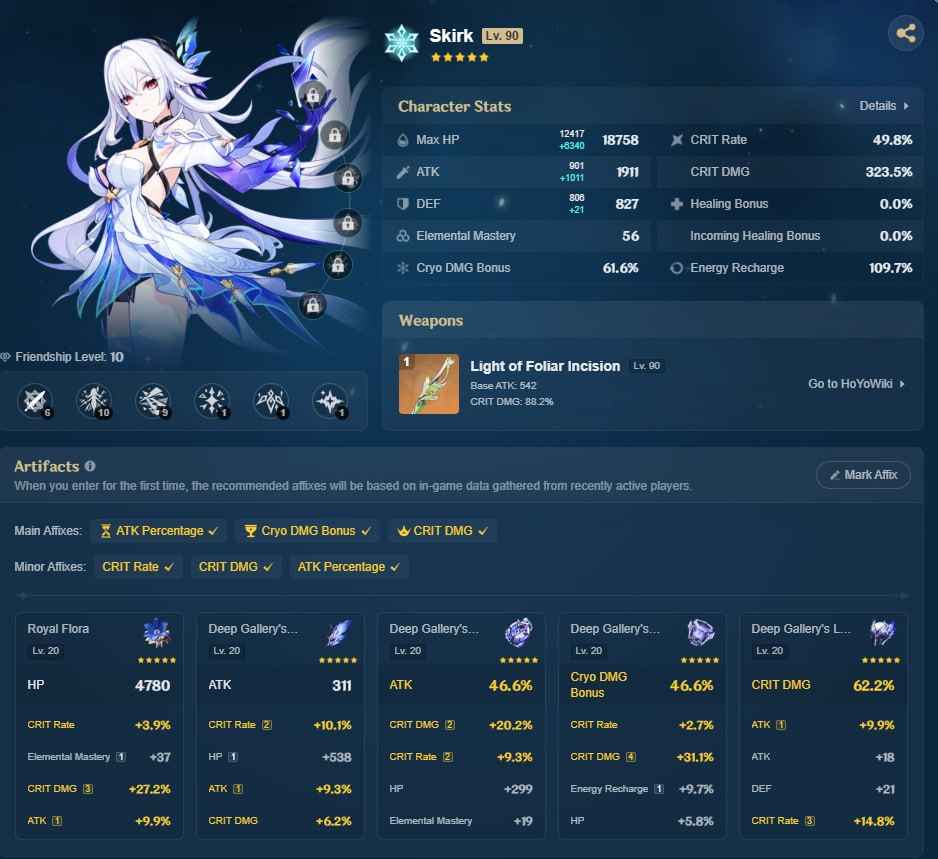Click the Mark Affix button
This screenshot has width=938, height=859.
pos(863,475)
